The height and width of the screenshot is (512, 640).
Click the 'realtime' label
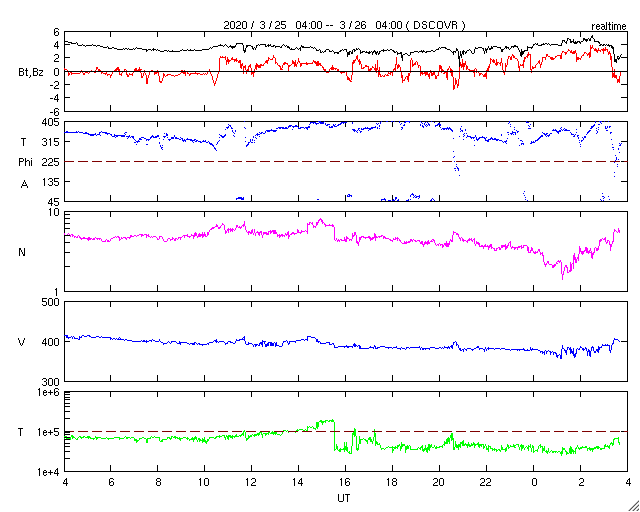pos(609,27)
